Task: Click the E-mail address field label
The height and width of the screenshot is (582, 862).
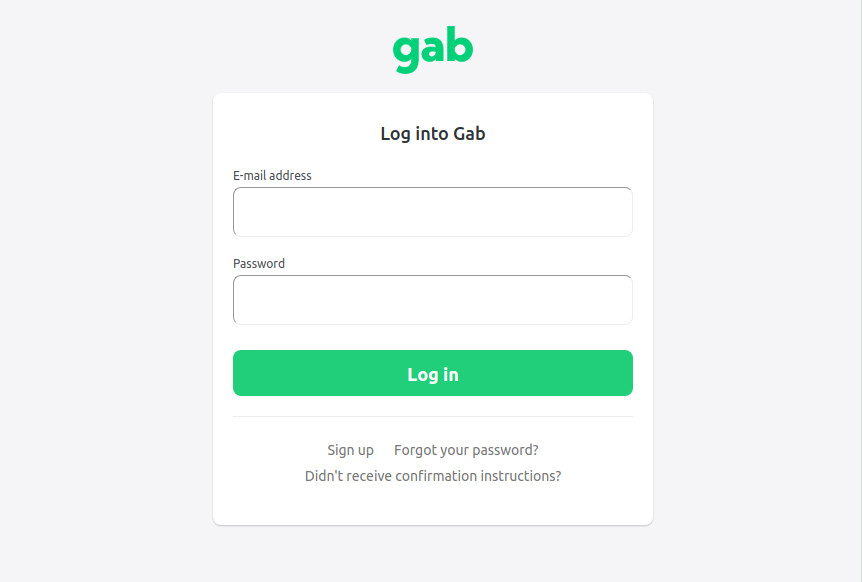Action: coord(272,176)
